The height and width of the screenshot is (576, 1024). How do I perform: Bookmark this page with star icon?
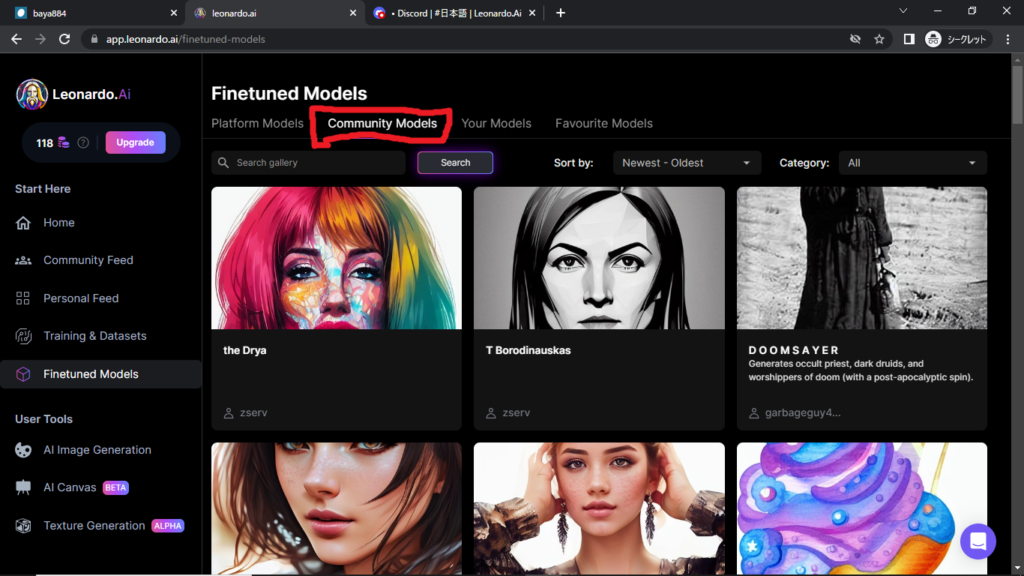pyautogui.click(x=879, y=39)
